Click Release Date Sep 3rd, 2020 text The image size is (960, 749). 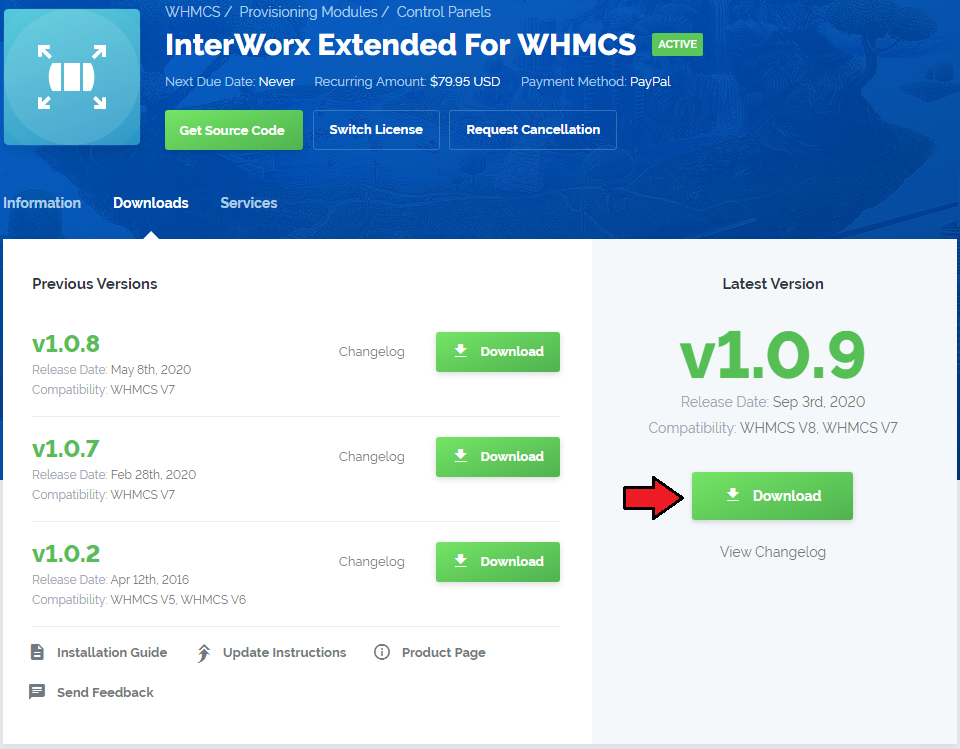tap(773, 402)
